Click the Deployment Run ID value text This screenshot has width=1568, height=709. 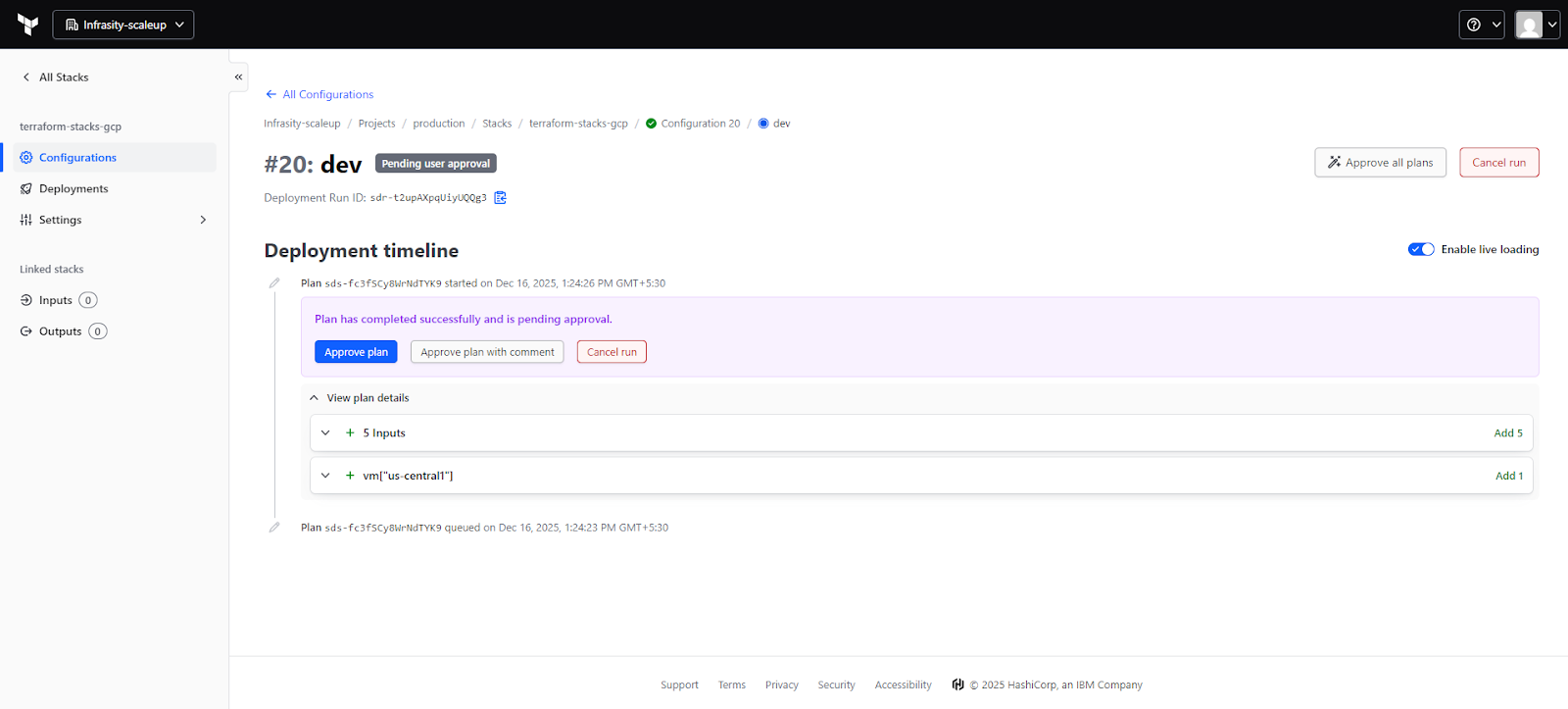[x=428, y=197]
